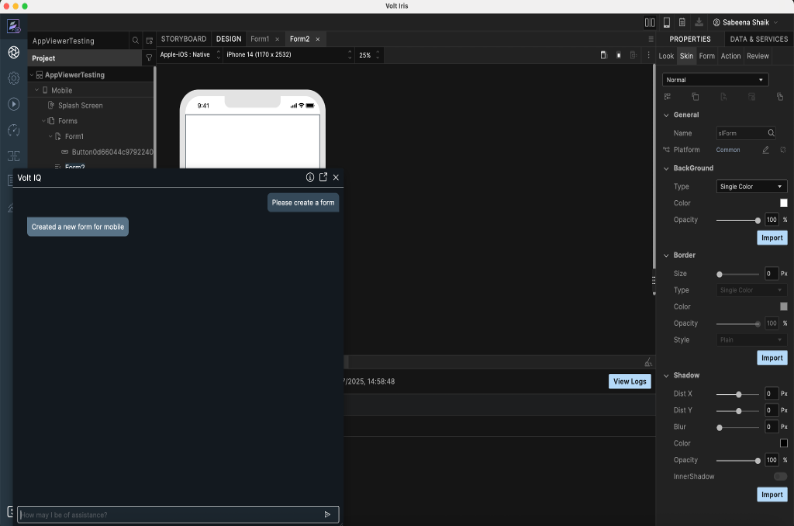Click the filter funnel icon in Project panel
Viewport: 794px width, 526px height.
pos(149,58)
